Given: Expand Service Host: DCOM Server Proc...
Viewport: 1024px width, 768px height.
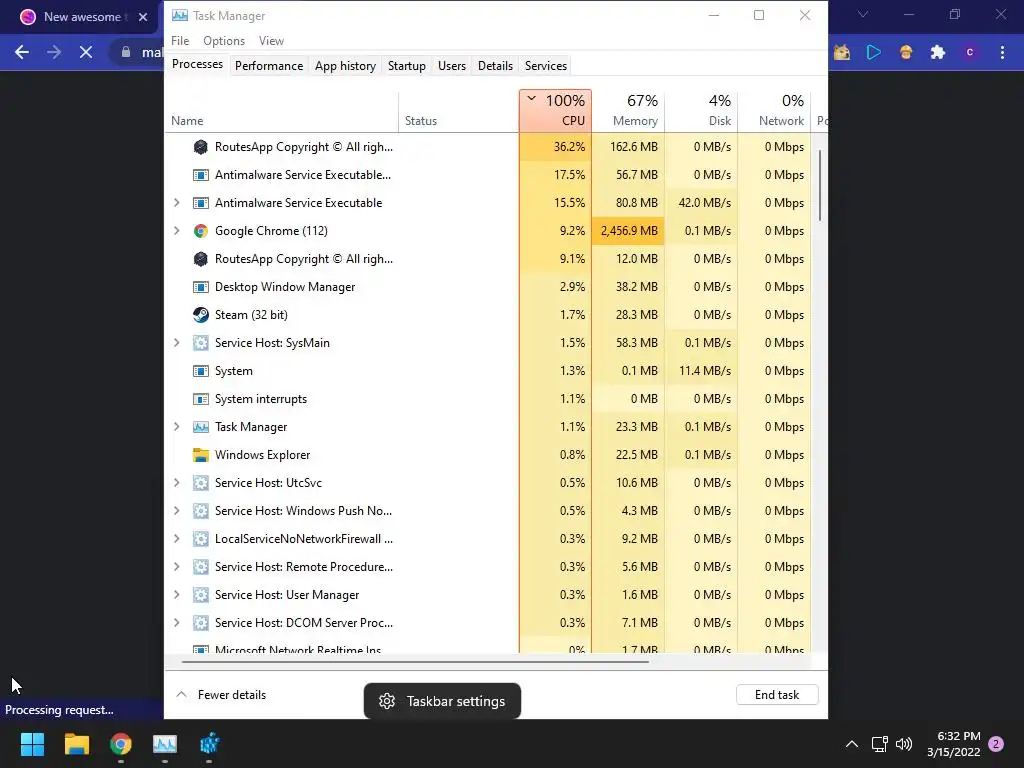Looking at the screenshot, I should tap(176, 623).
